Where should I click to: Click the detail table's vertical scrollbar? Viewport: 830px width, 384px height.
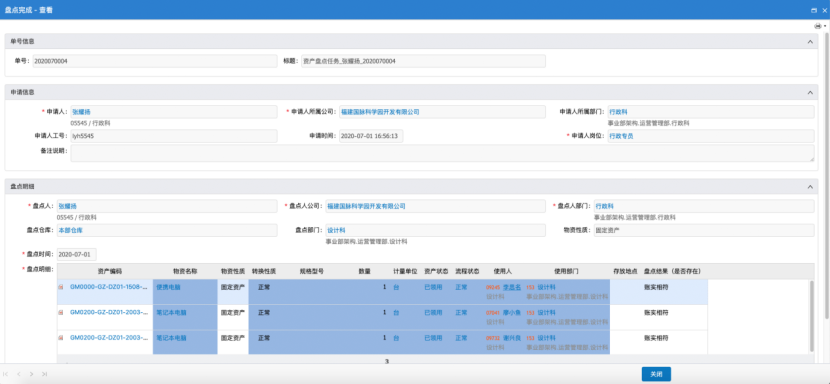point(811,316)
